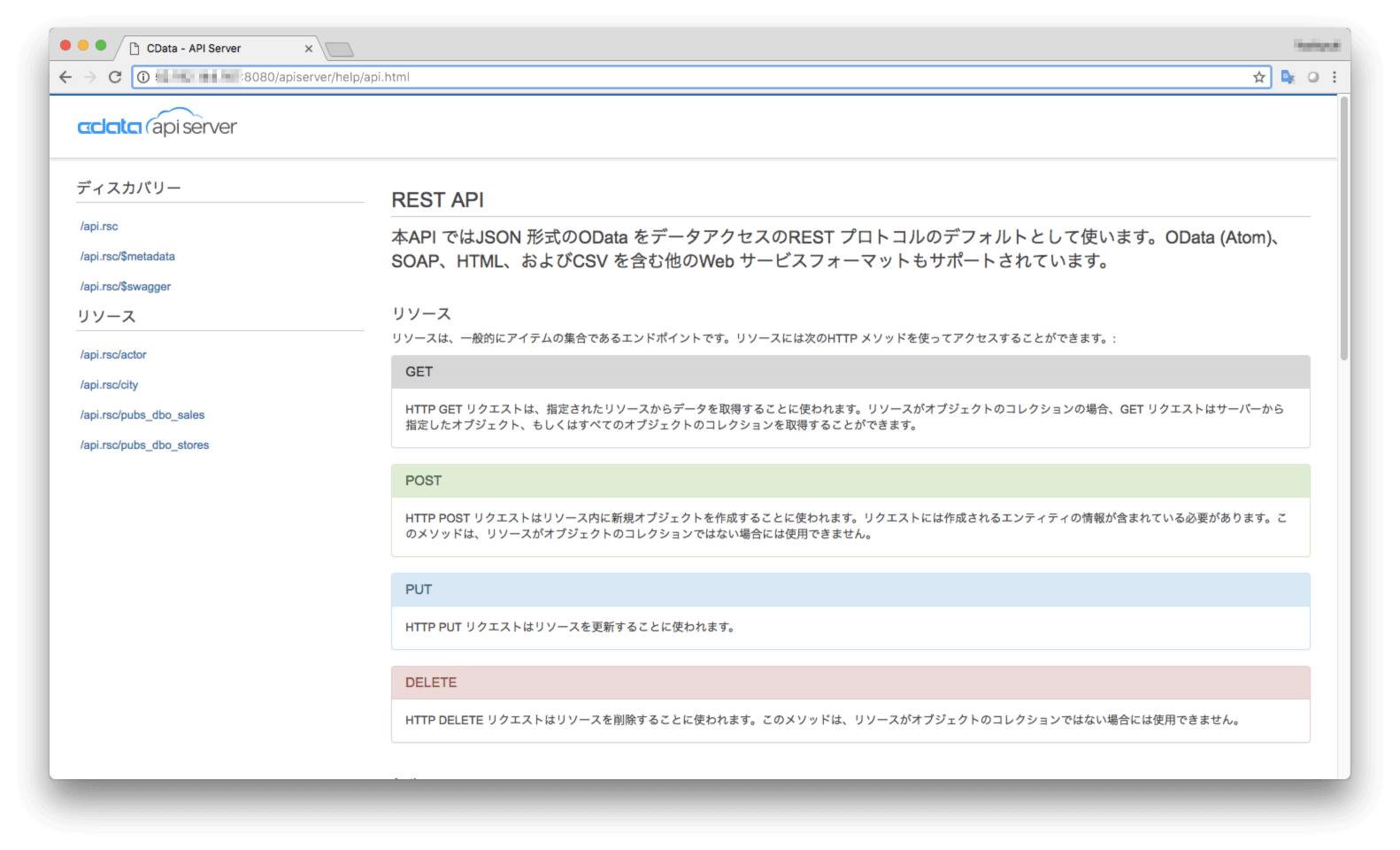Click the page's vertical scrollbar thumb
This screenshot has height=850, width=1400.
pyautogui.click(x=1343, y=228)
